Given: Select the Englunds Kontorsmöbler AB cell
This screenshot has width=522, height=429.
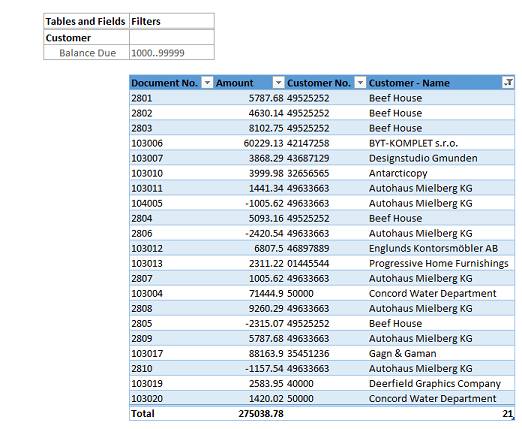Looking at the screenshot, I should click(x=441, y=248).
